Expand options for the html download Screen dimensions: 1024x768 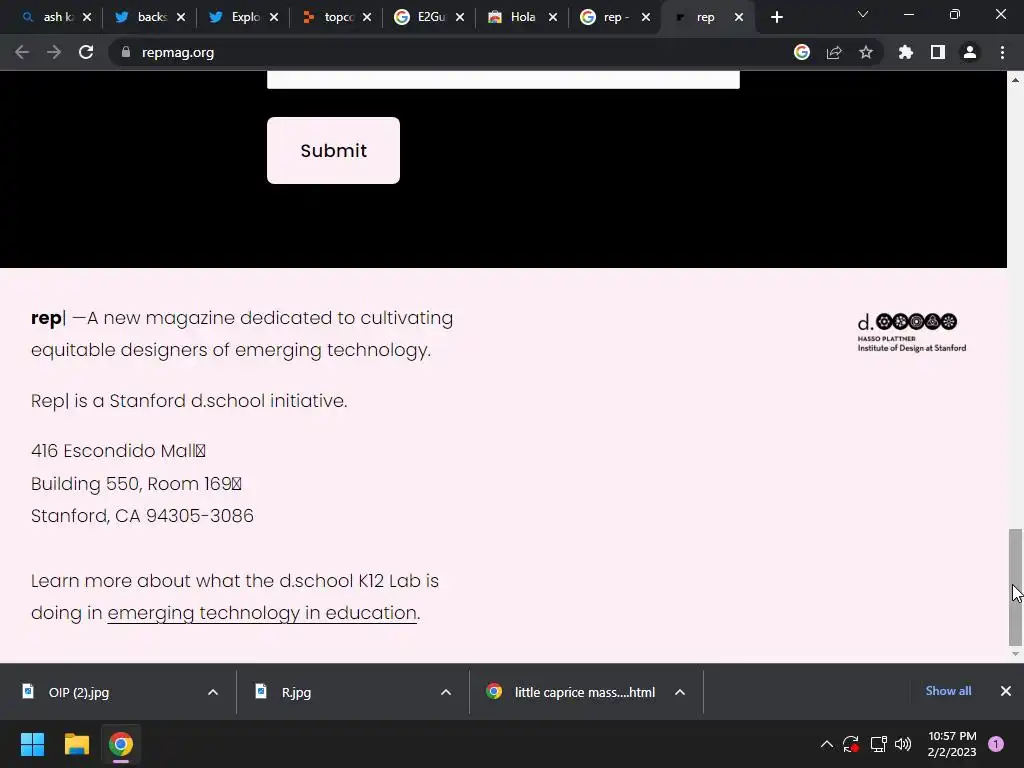[680, 692]
